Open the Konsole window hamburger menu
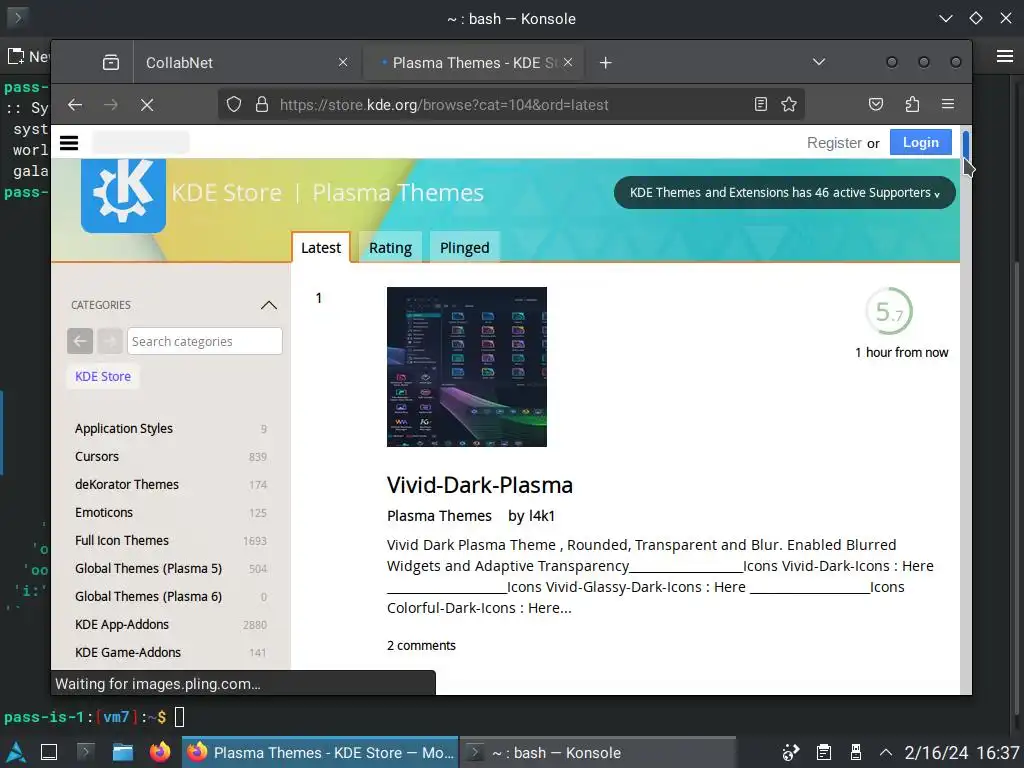The image size is (1024, 768). coord(1005,56)
